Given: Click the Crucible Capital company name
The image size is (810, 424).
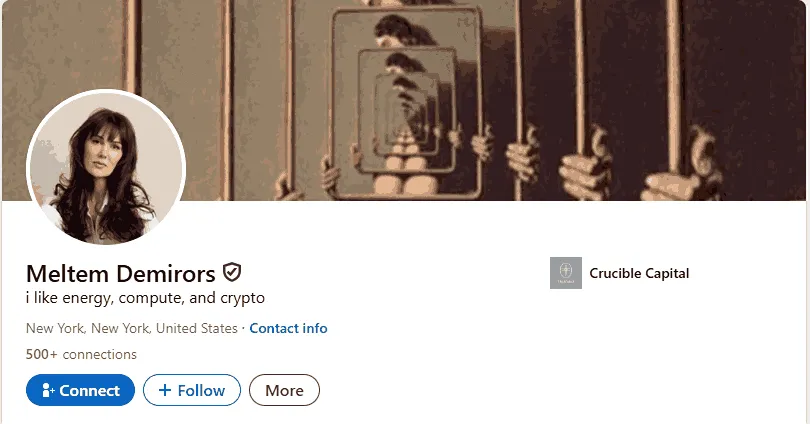Looking at the screenshot, I should pyautogui.click(x=639, y=273).
